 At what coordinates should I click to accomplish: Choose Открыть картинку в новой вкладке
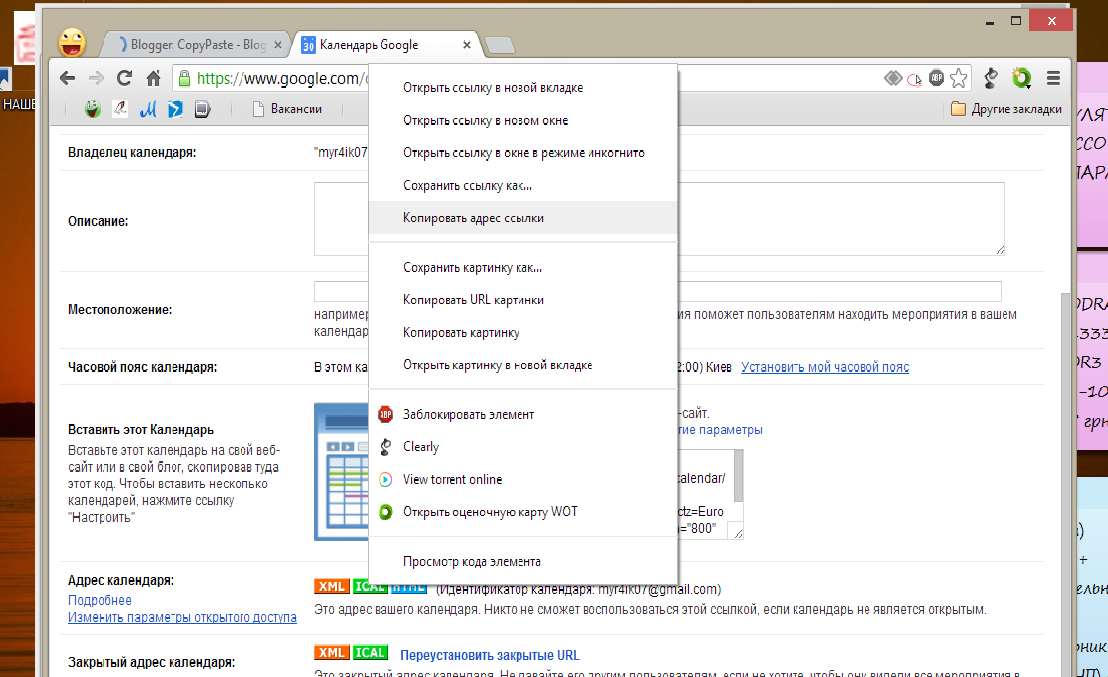(523, 365)
